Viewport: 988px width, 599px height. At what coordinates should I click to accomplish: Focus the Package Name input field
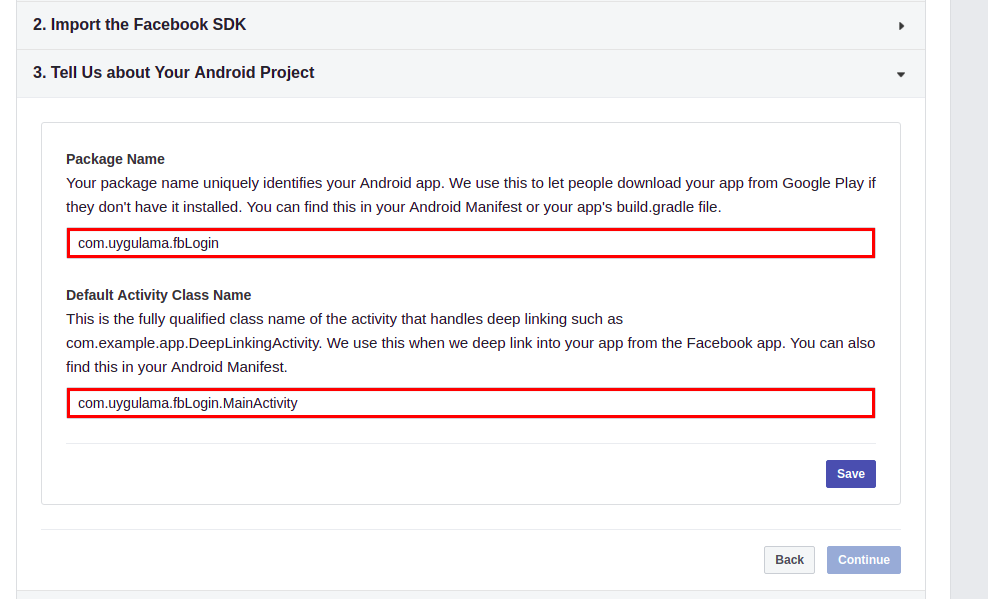pos(470,243)
